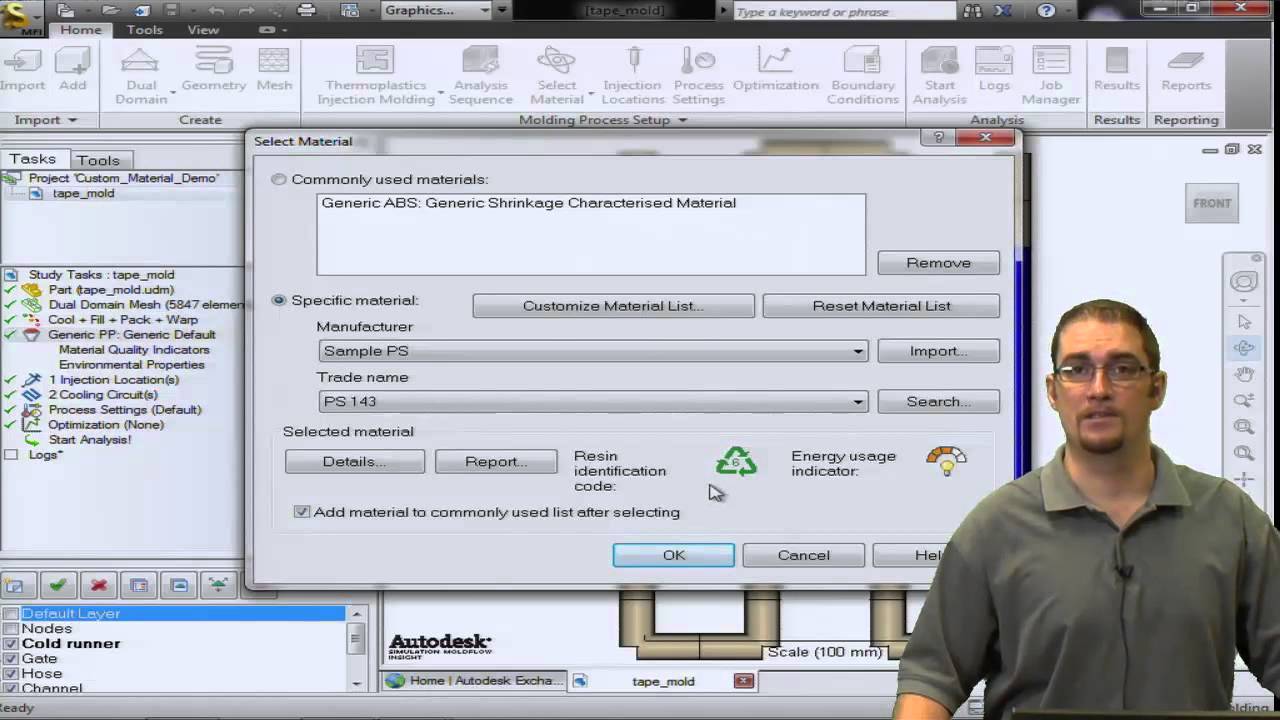
Task: Switch to the View ribbon tab
Action: [203, 30]
